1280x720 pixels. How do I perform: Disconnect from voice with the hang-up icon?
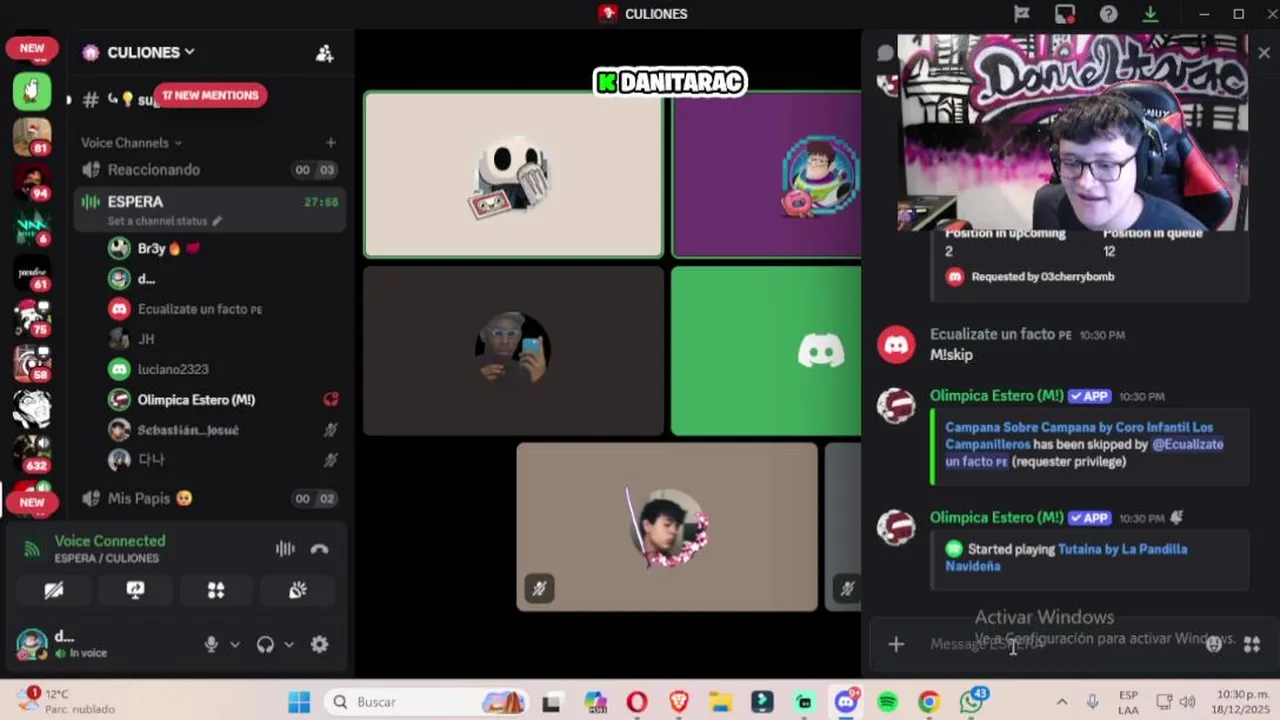319,548
